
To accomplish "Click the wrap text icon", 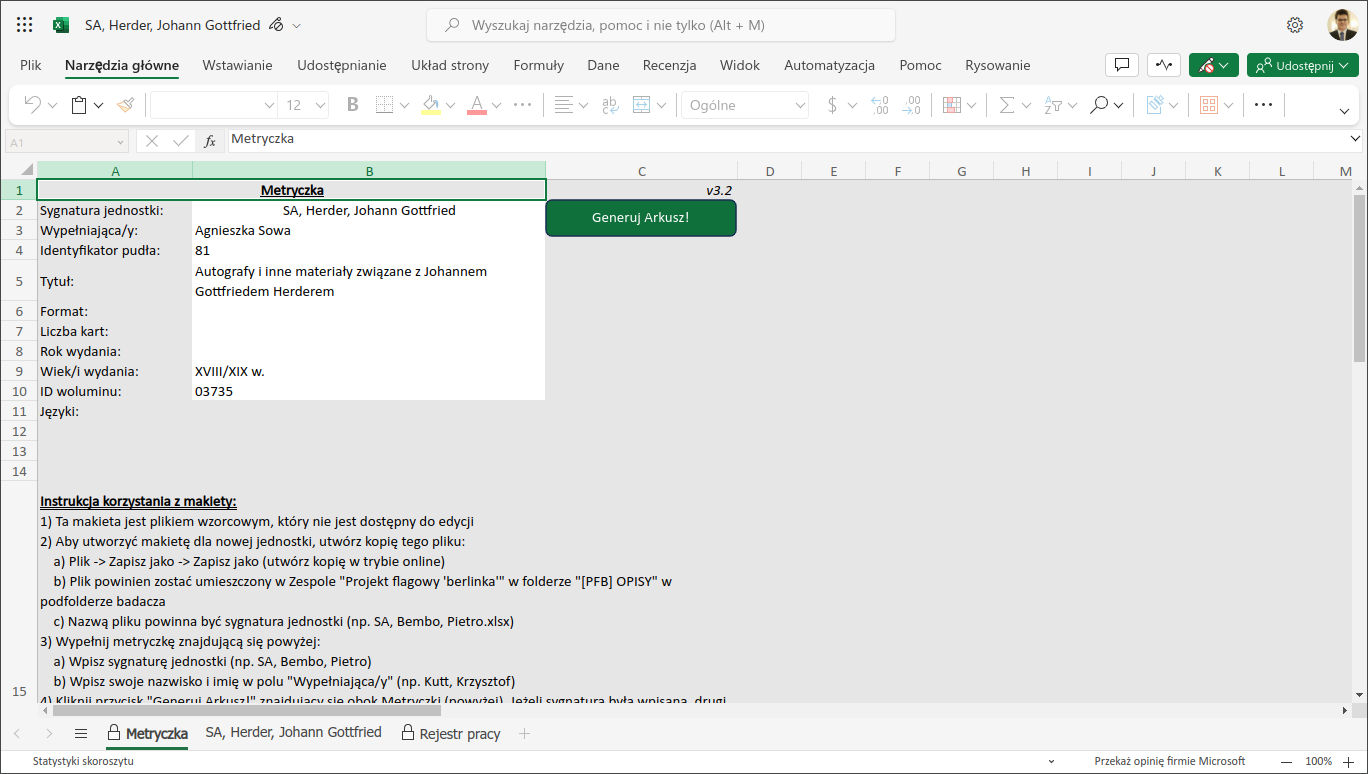I will click(610, 105).
